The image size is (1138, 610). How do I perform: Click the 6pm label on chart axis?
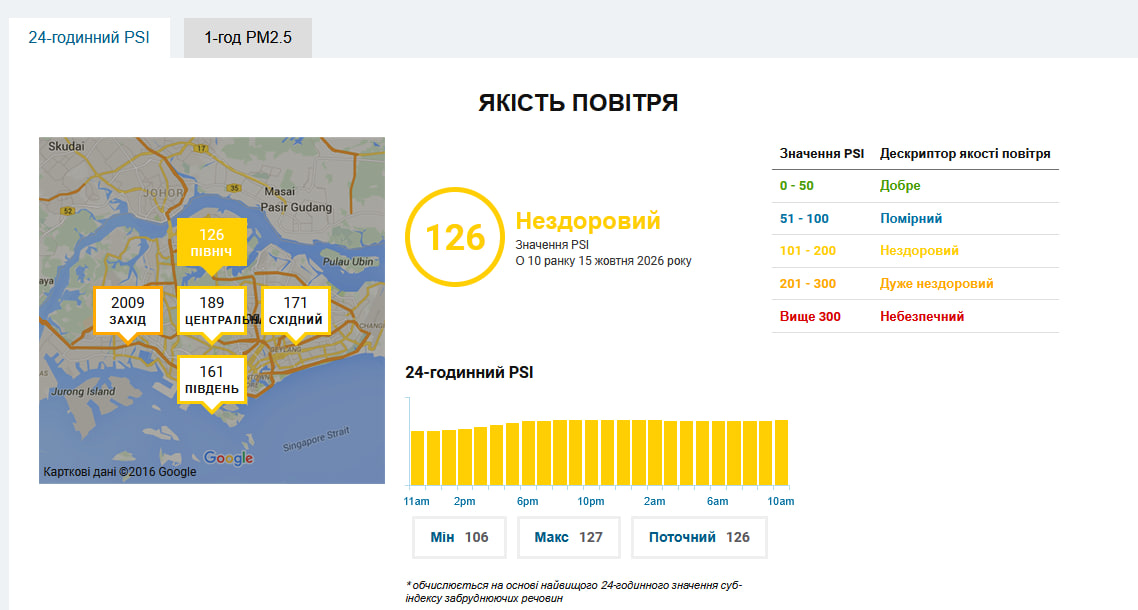[528, 501]
